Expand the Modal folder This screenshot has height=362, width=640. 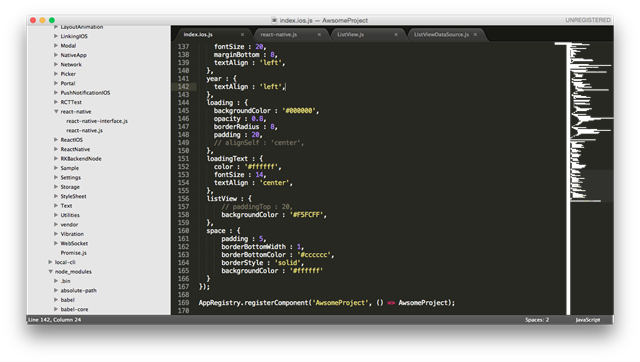(x=56, y=45)
